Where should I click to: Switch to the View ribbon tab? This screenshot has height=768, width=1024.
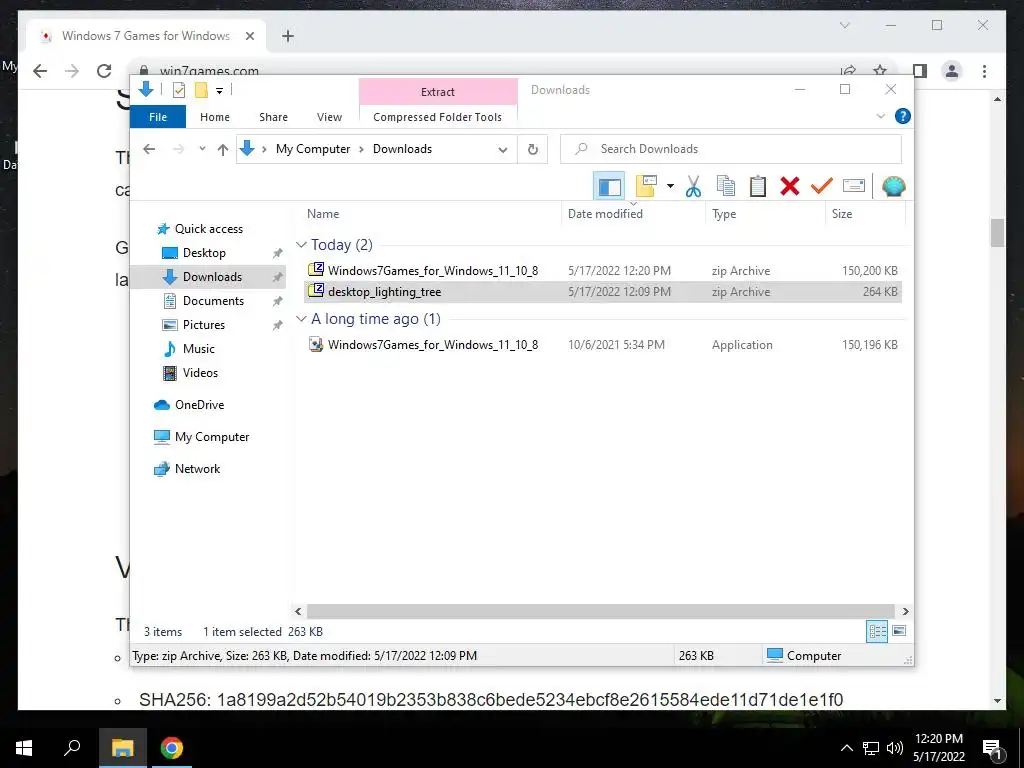(x=329, y=117)
